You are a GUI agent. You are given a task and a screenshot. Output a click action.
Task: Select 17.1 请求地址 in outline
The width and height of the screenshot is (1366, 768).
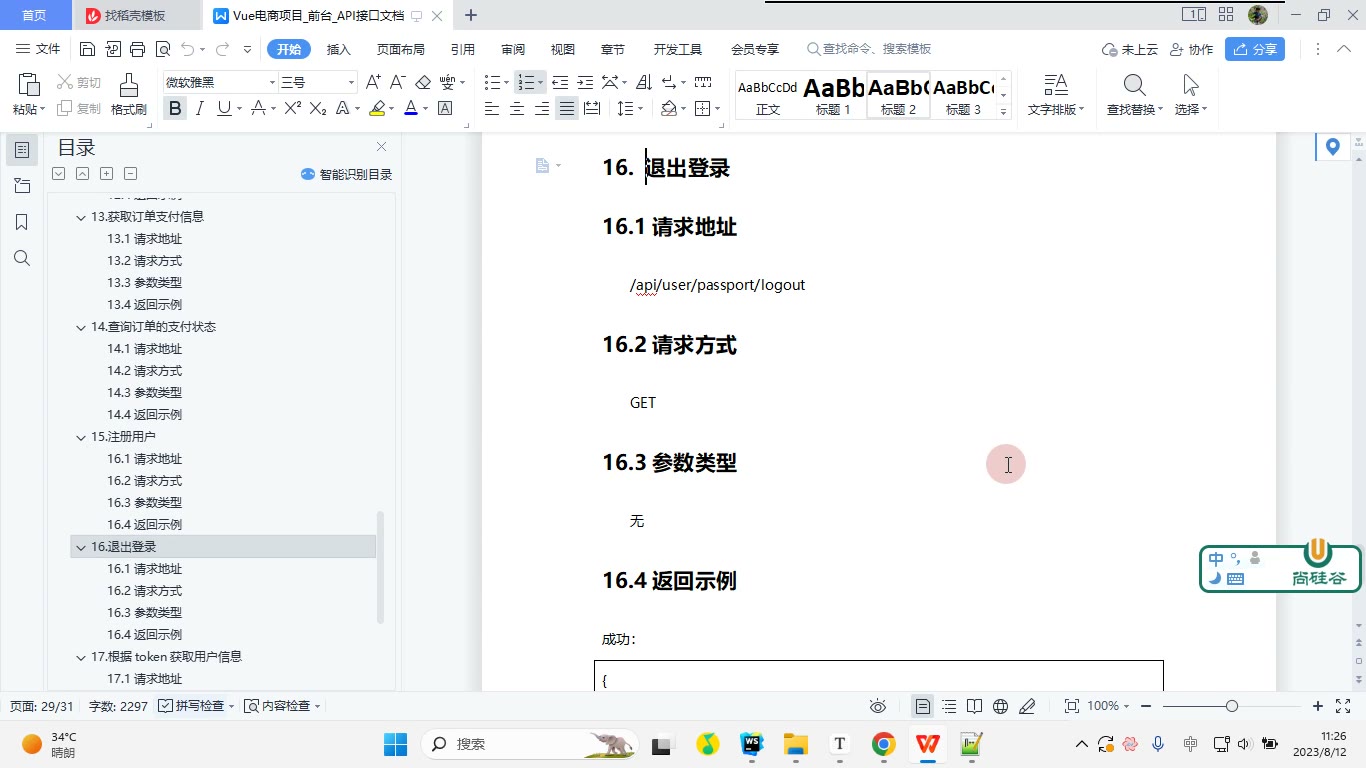pos(145,679)
